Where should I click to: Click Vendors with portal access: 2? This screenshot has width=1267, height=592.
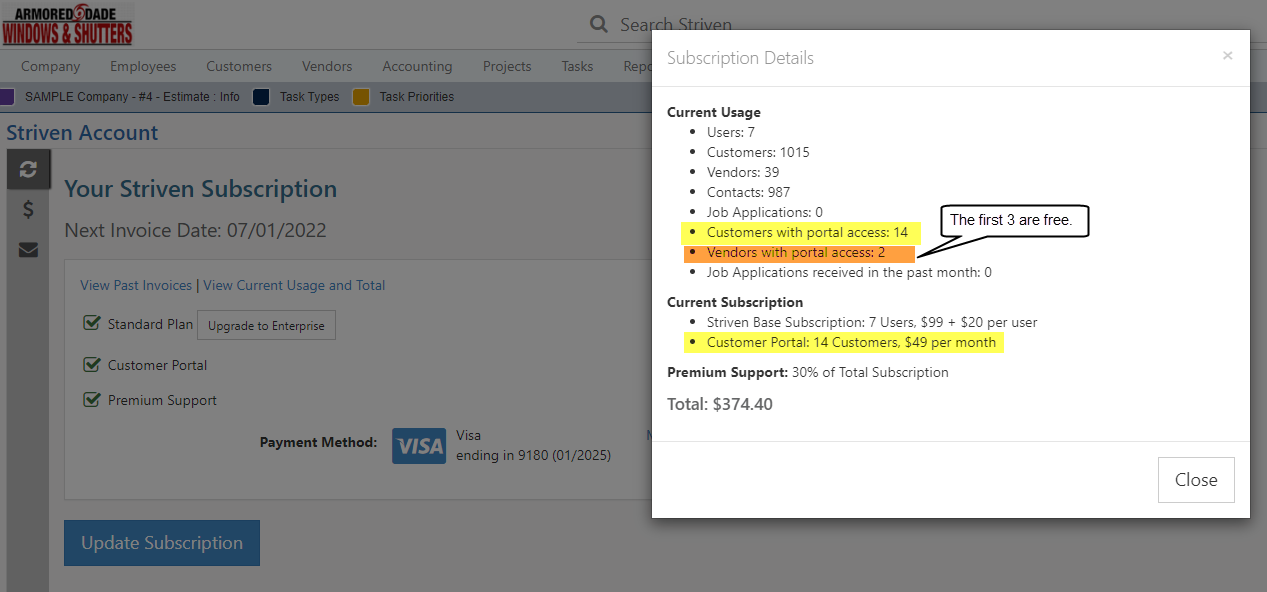[796, 252]
